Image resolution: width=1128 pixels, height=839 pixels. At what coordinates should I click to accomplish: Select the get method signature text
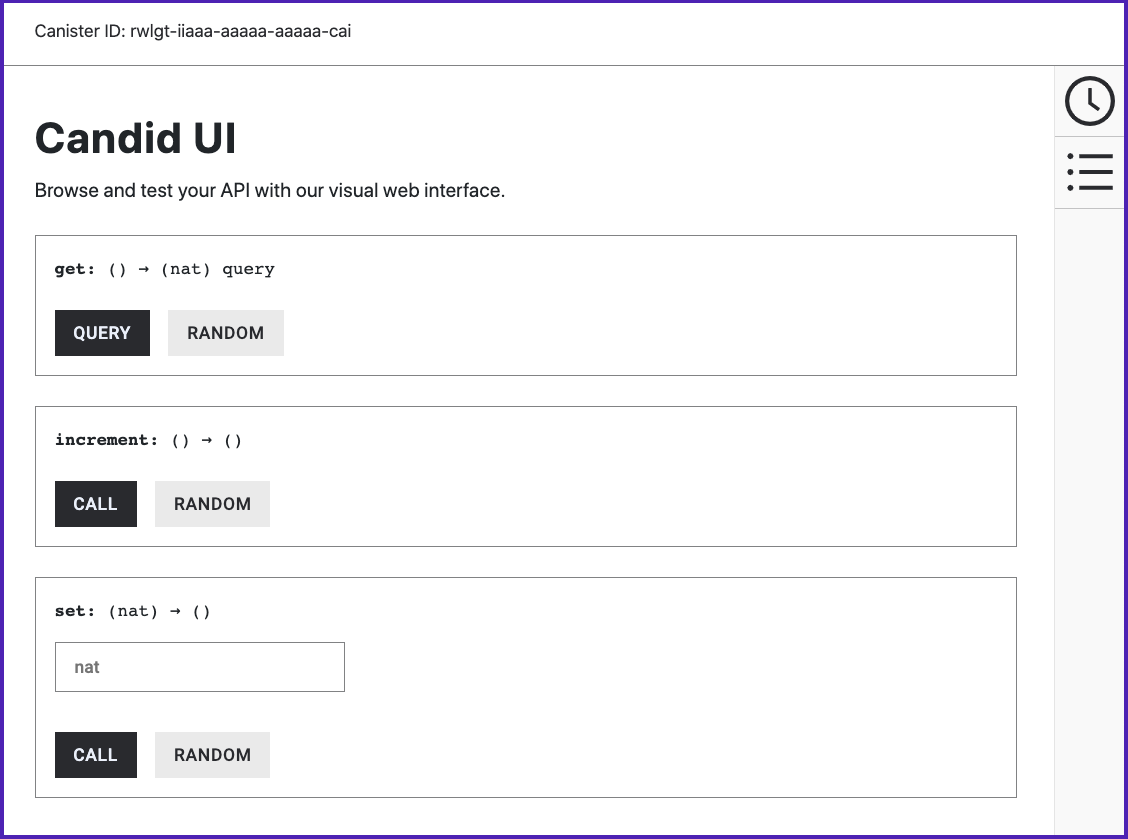(x=165, y=268)
